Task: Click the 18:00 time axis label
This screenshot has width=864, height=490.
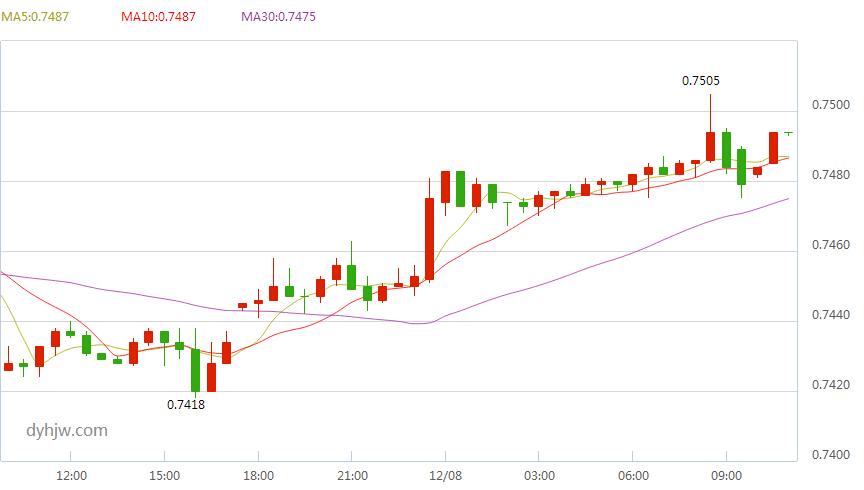Action: click(x=258, y=475)
